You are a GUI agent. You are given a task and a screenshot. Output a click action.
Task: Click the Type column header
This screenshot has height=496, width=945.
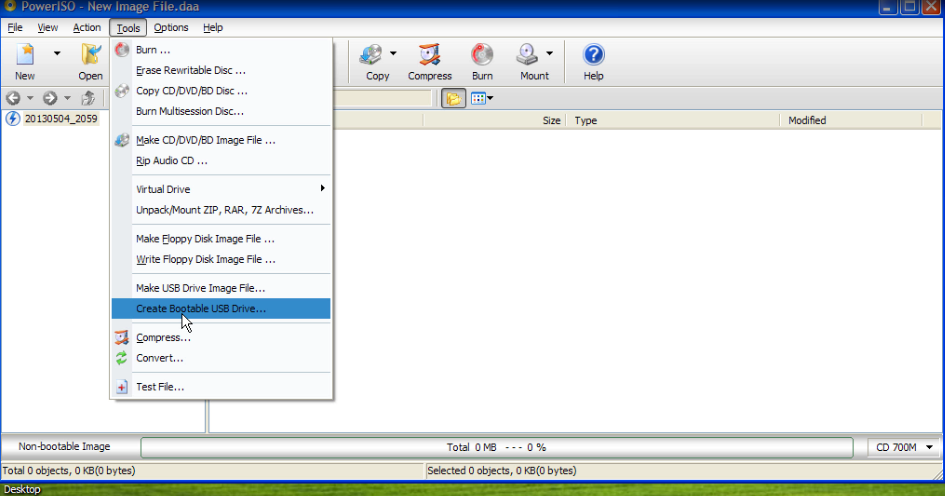673,121
